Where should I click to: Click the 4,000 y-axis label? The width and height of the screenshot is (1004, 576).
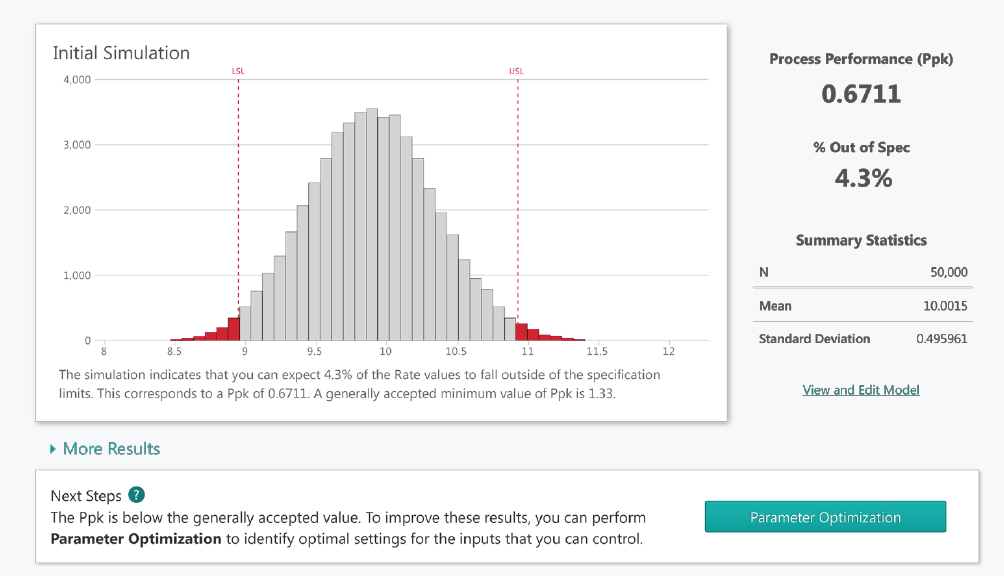[77, 79]
